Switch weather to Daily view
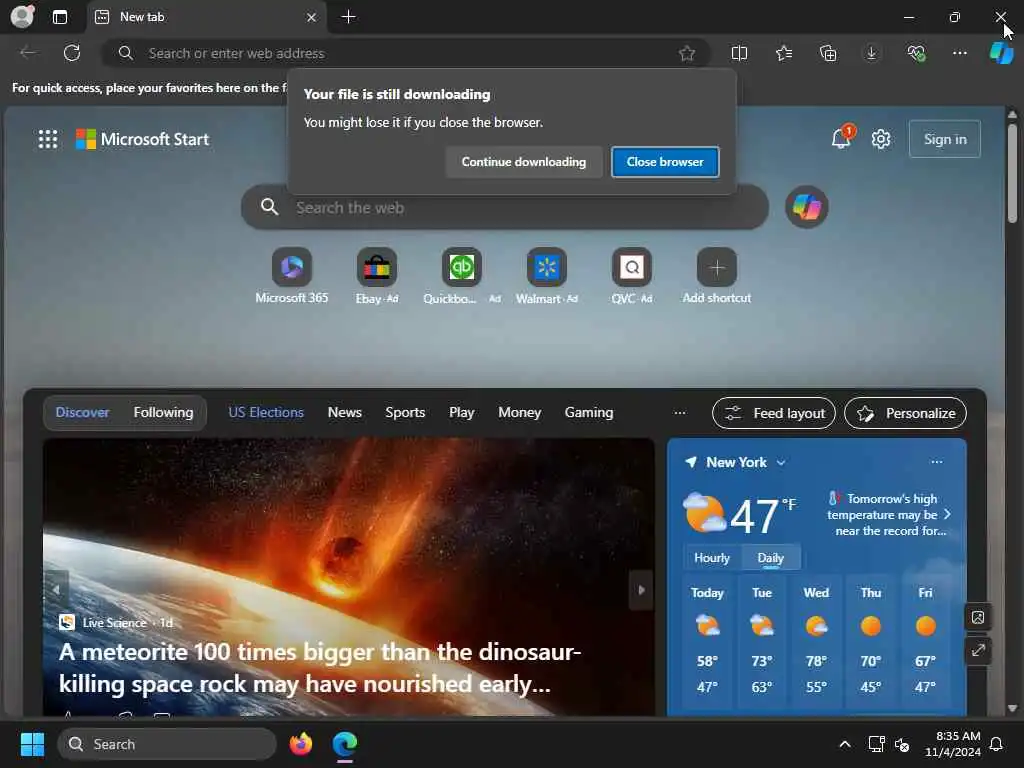1024x768 pixels. click(x=770, y=558)
